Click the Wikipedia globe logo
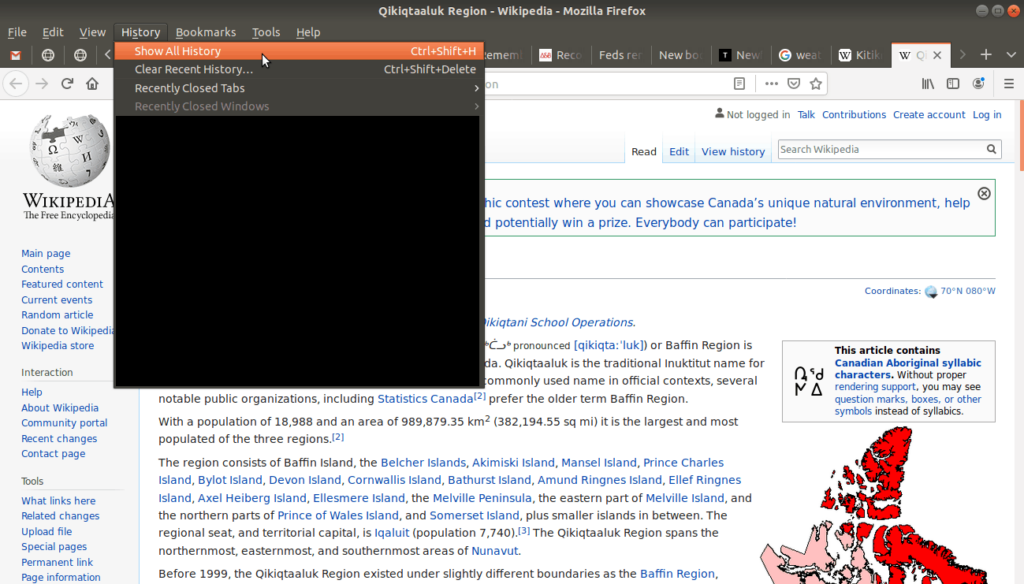This screenshot has height=584, width=1024. pos(69,151)
